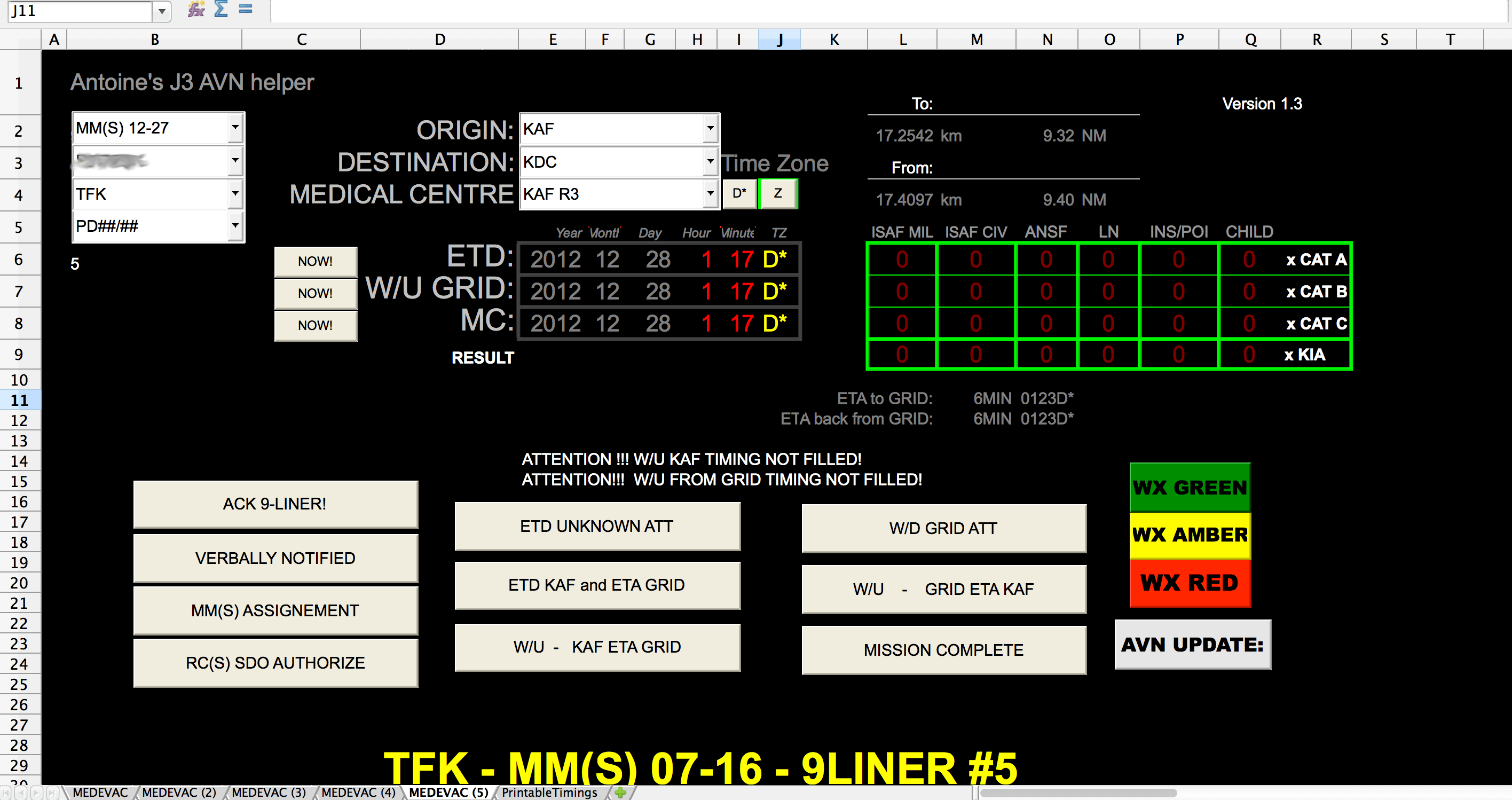Select the D* time zone toggle
This screenshot has width=1512, height=800.
pos(739,193)
